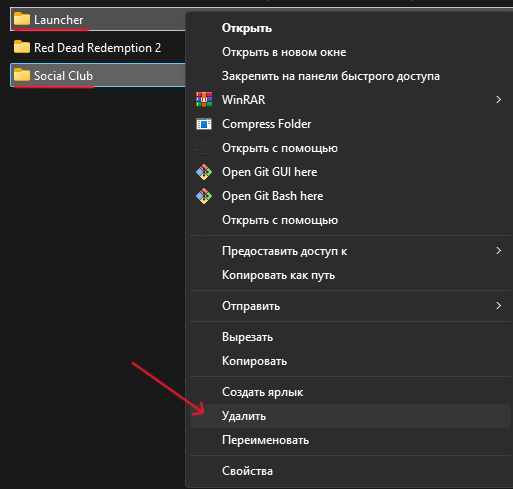This screenshot has width=513, height=489.
Task: Click the Compress Folder icon
Action: pos(204,124)
